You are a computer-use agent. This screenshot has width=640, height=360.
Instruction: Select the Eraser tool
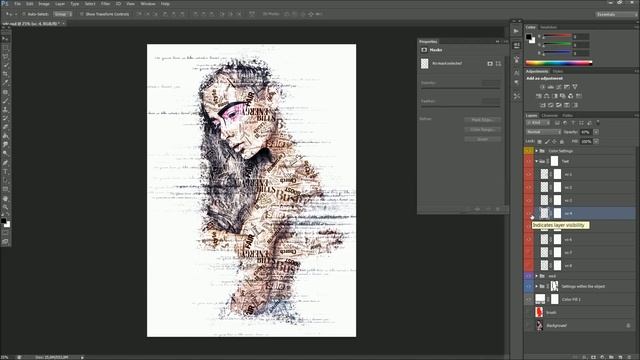(x=5, y=127)
